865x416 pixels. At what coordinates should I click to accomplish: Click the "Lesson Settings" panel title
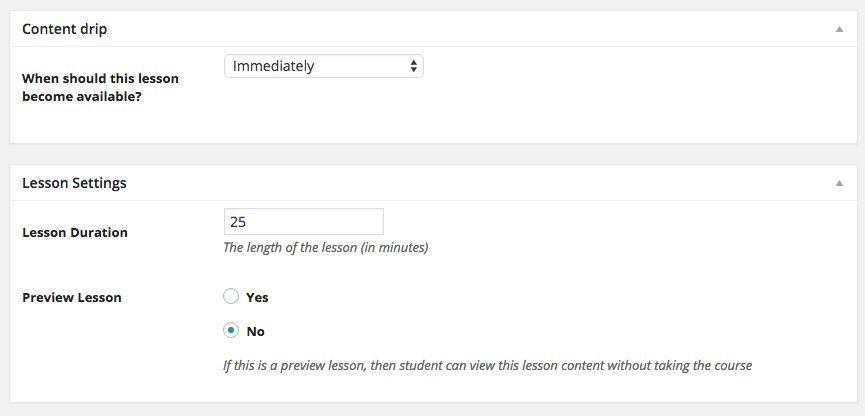pyautogui.click(x=74, y=183)
